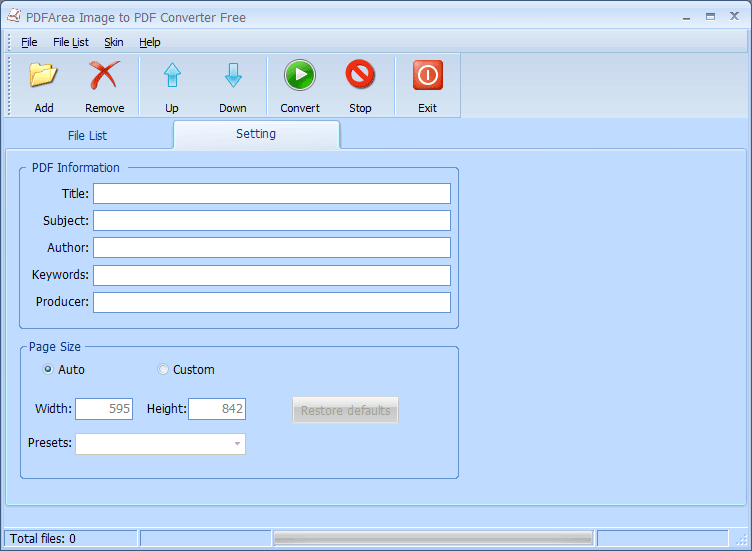Click the Stop icon in toolbar
Screen dimensions: 752x551
tap(360, 74)
